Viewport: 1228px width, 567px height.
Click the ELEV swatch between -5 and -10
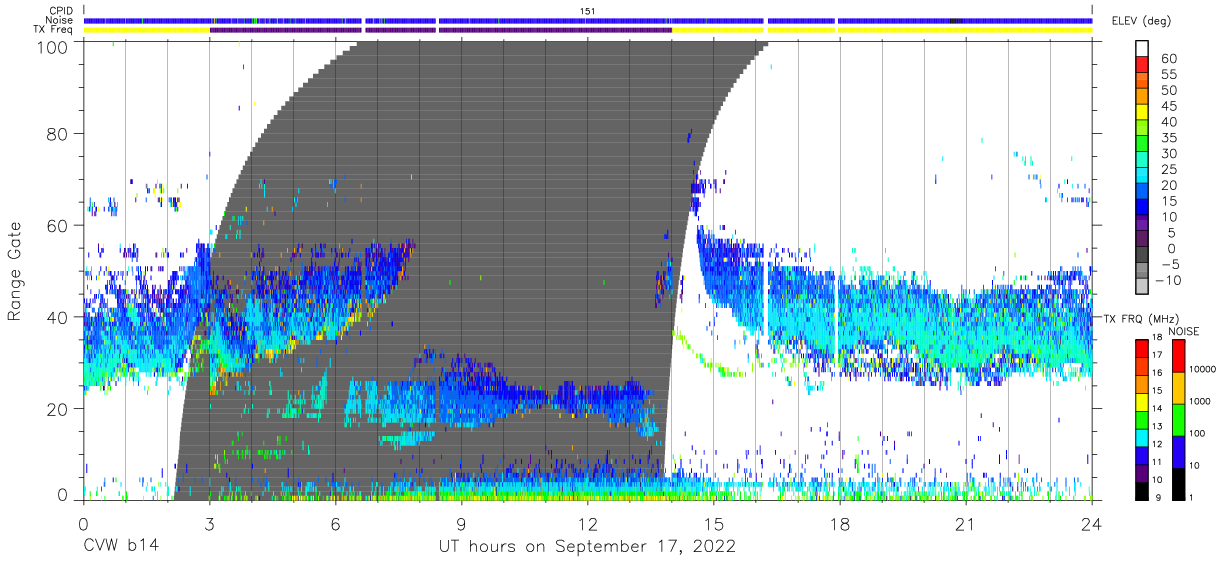pyautogui.click(x=1141, y=272)
